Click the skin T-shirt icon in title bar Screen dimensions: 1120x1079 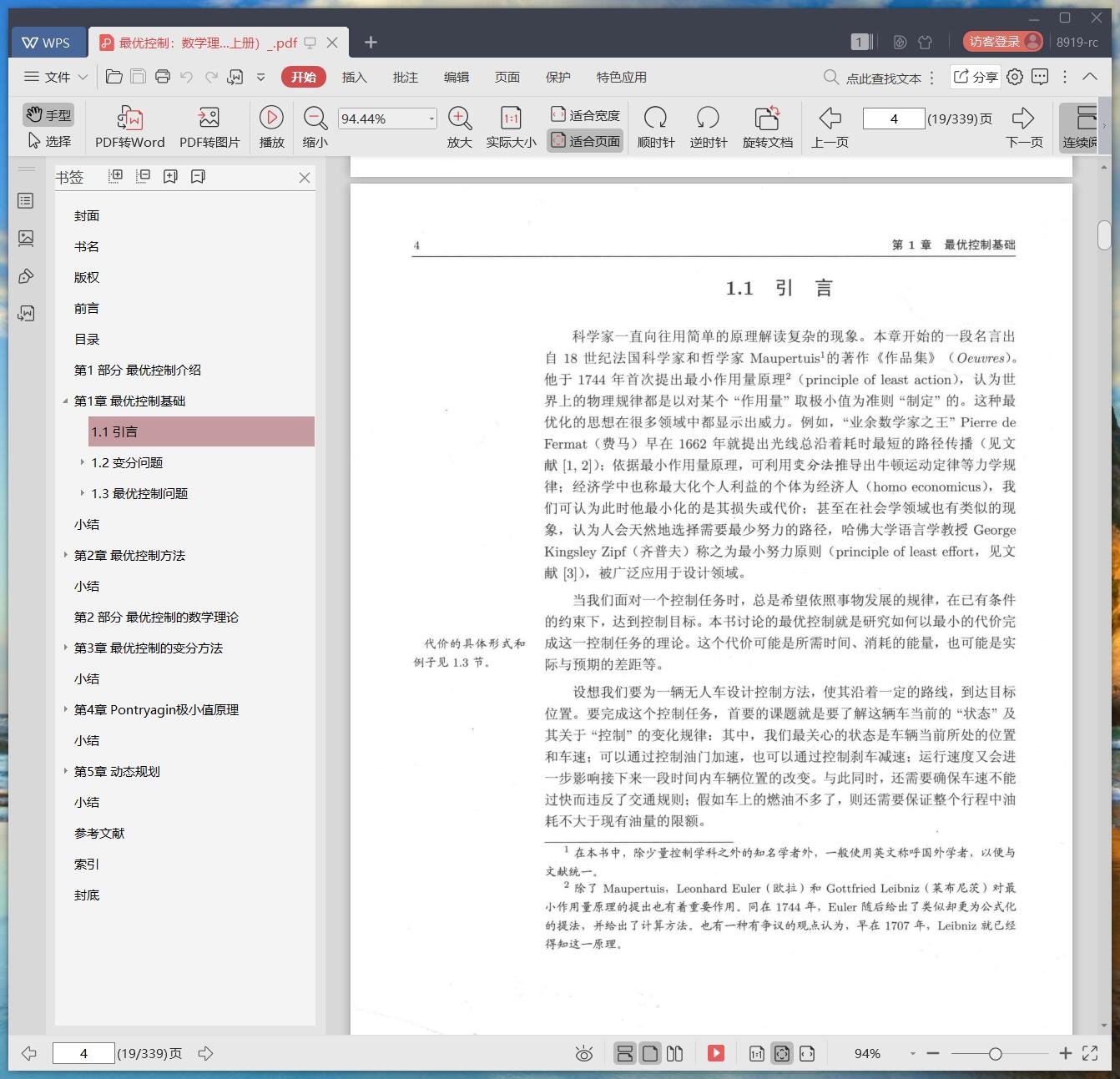[x=925, y=42]
